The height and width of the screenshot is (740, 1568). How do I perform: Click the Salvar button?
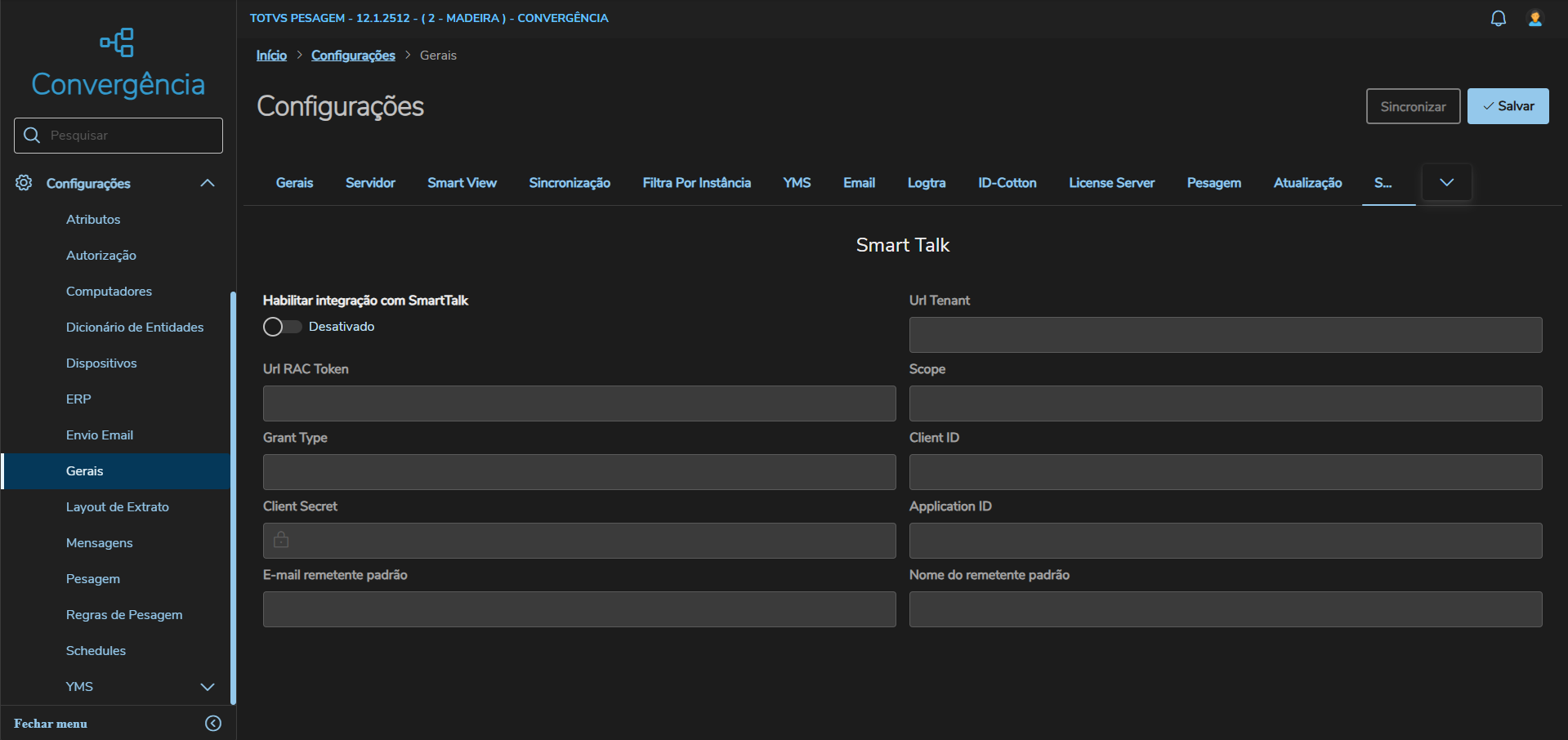[x=1508, y=106]
